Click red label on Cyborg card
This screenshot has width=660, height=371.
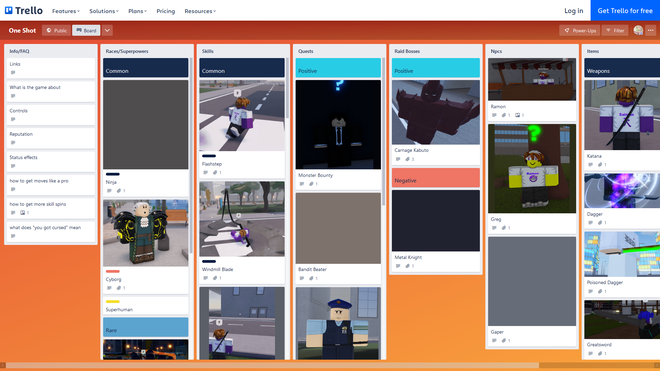click(113, 271)
